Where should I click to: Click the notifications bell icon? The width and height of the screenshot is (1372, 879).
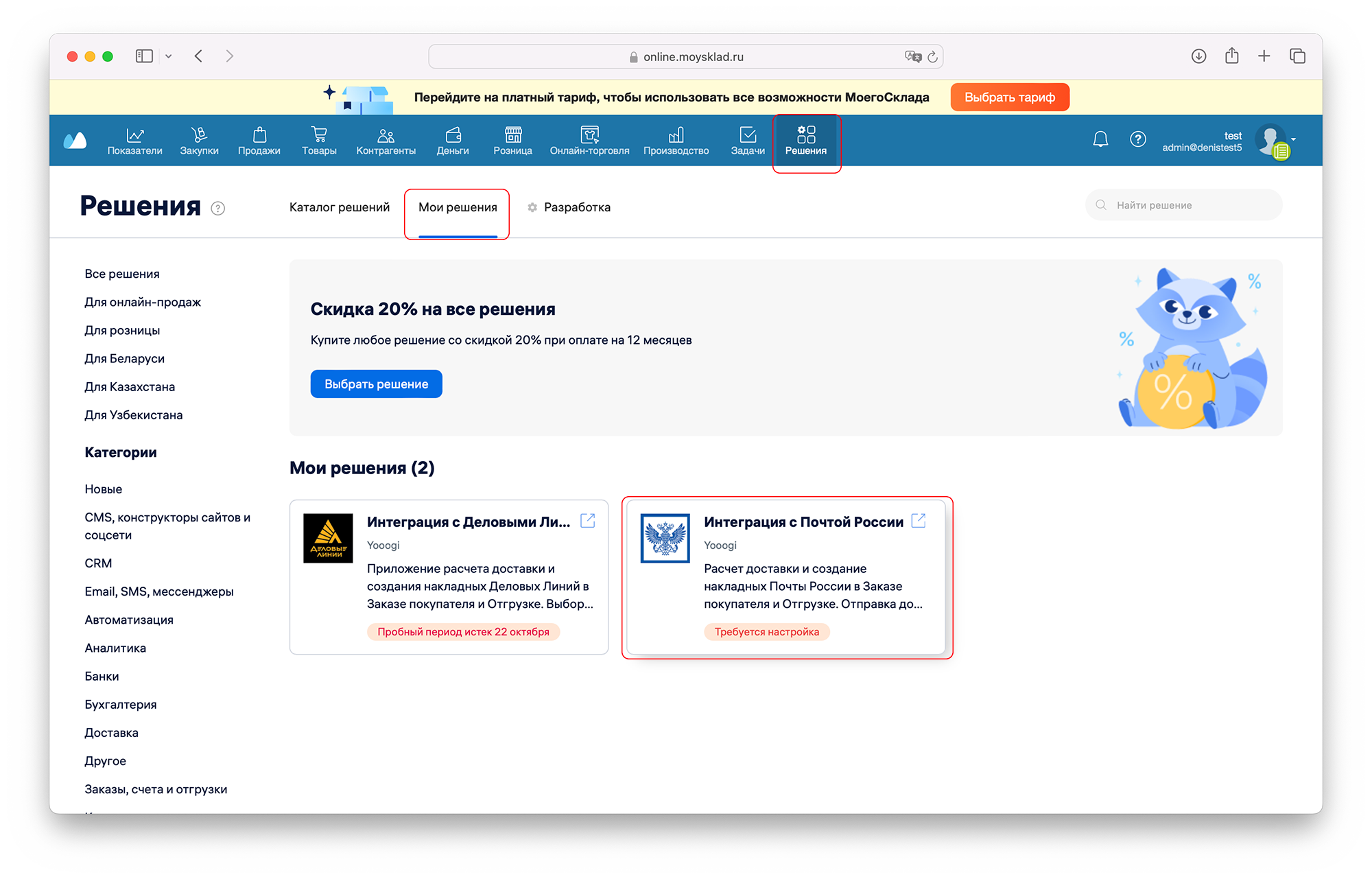(x=1100, y=139)
